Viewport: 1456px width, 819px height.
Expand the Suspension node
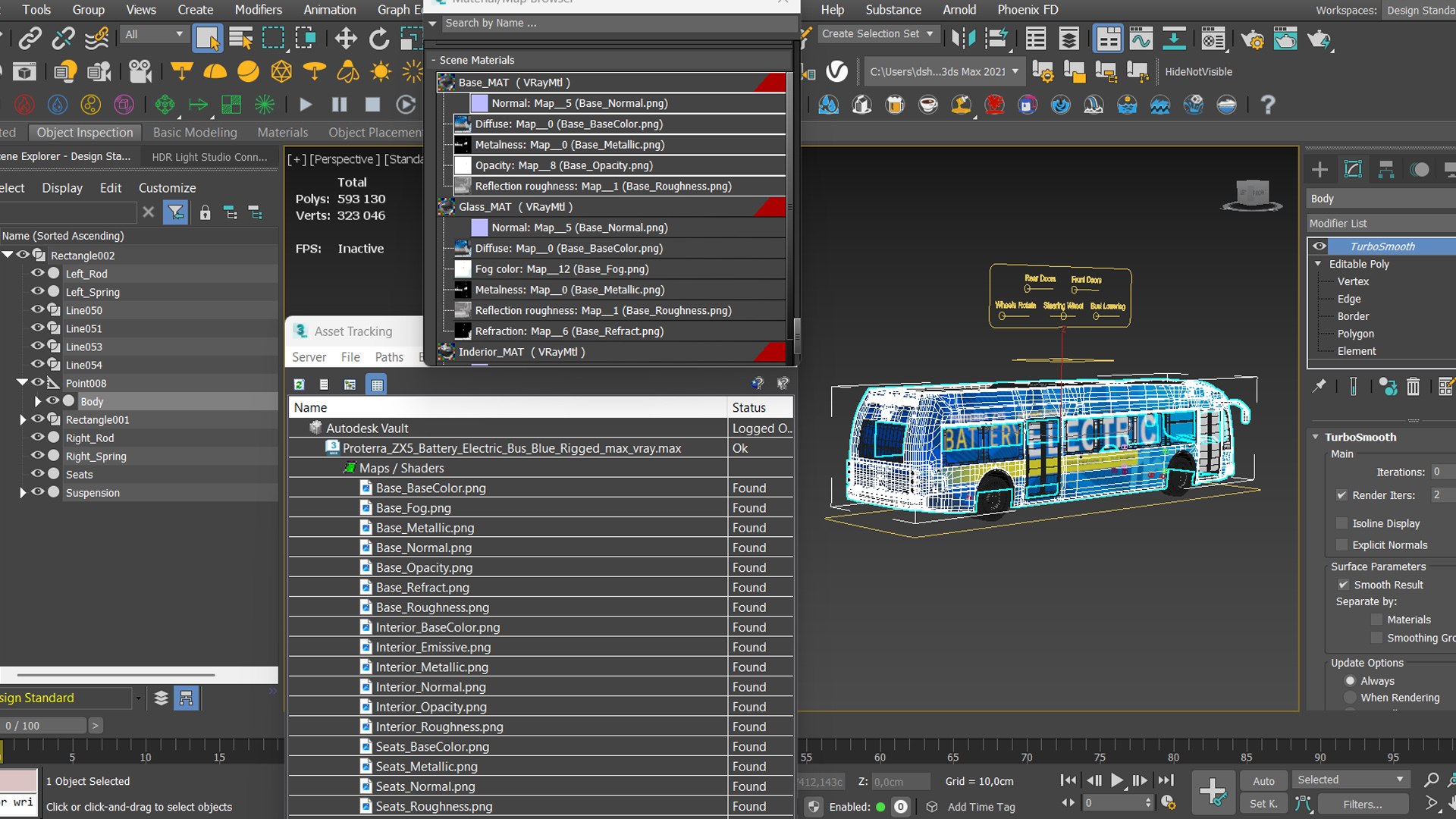coord(23,492)
